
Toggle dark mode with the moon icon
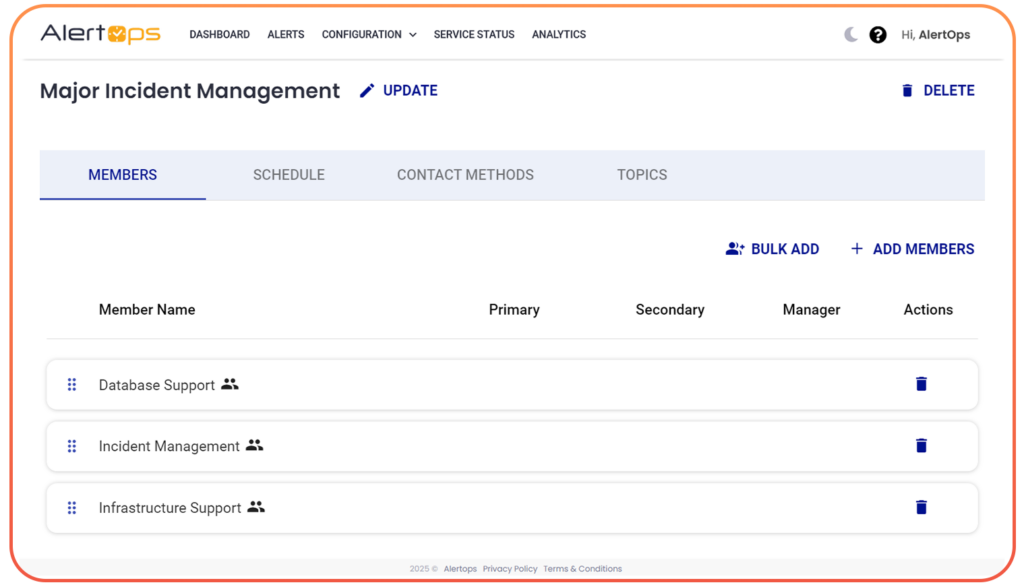pyautogui.click(x=849, y=34)
